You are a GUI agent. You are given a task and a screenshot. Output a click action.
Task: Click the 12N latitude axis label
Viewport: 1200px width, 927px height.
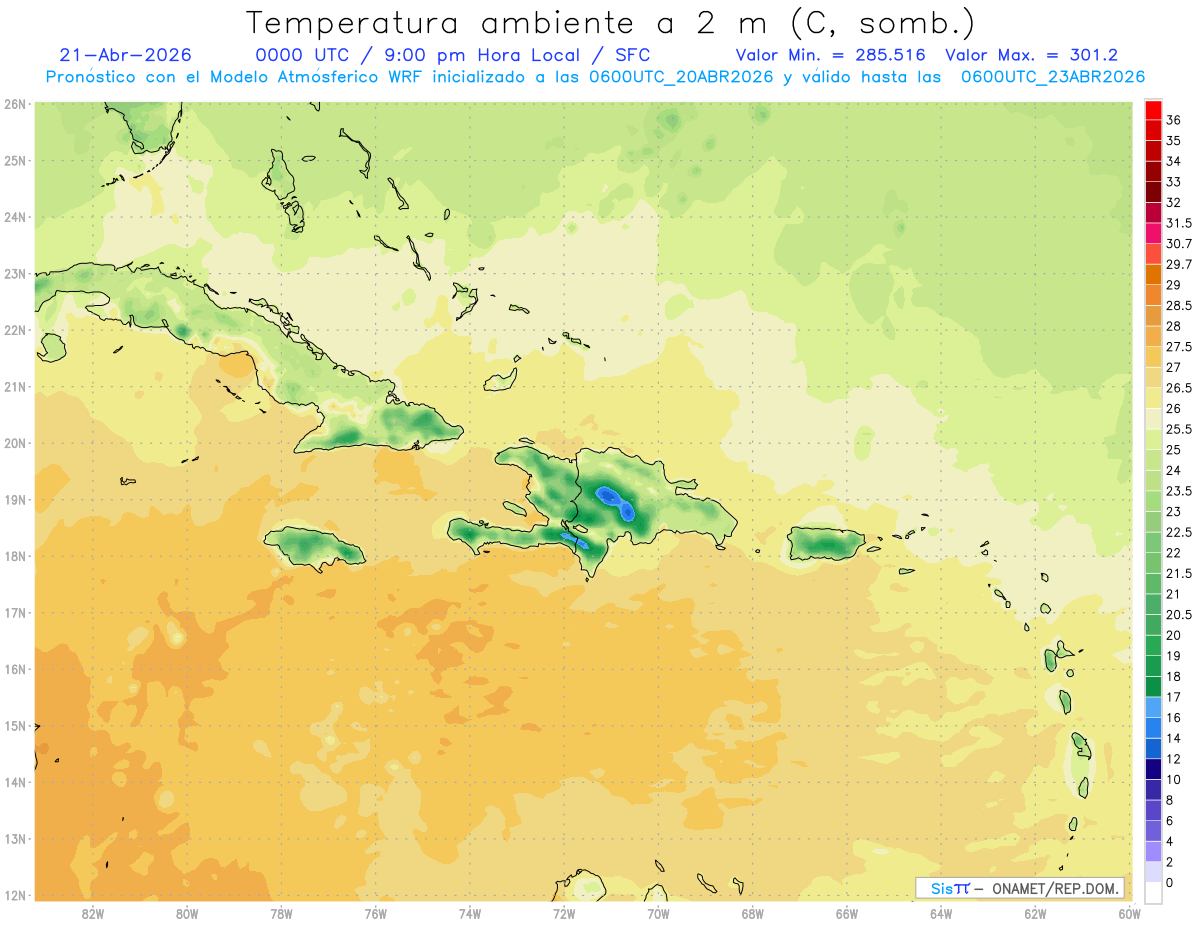[x=15, y=895]
